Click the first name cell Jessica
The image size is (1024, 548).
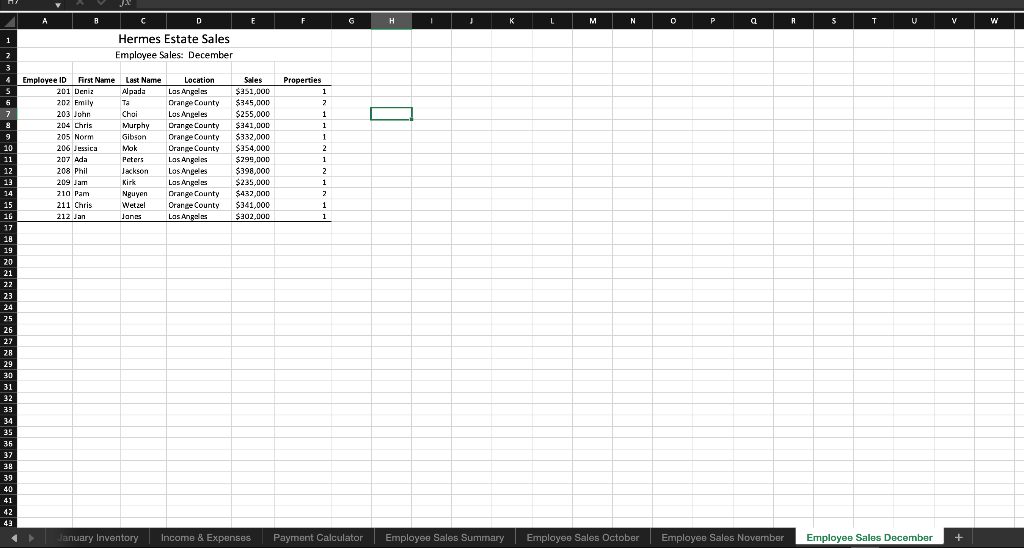click(x=96, y=148)
